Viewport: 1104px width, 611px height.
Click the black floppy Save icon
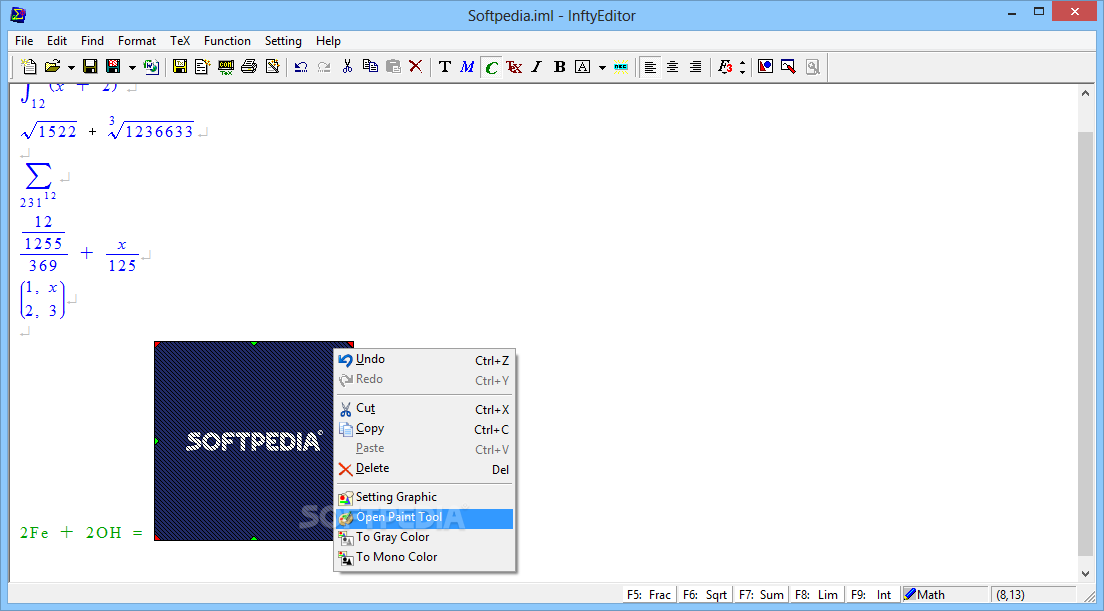click(x=90, y=67)
